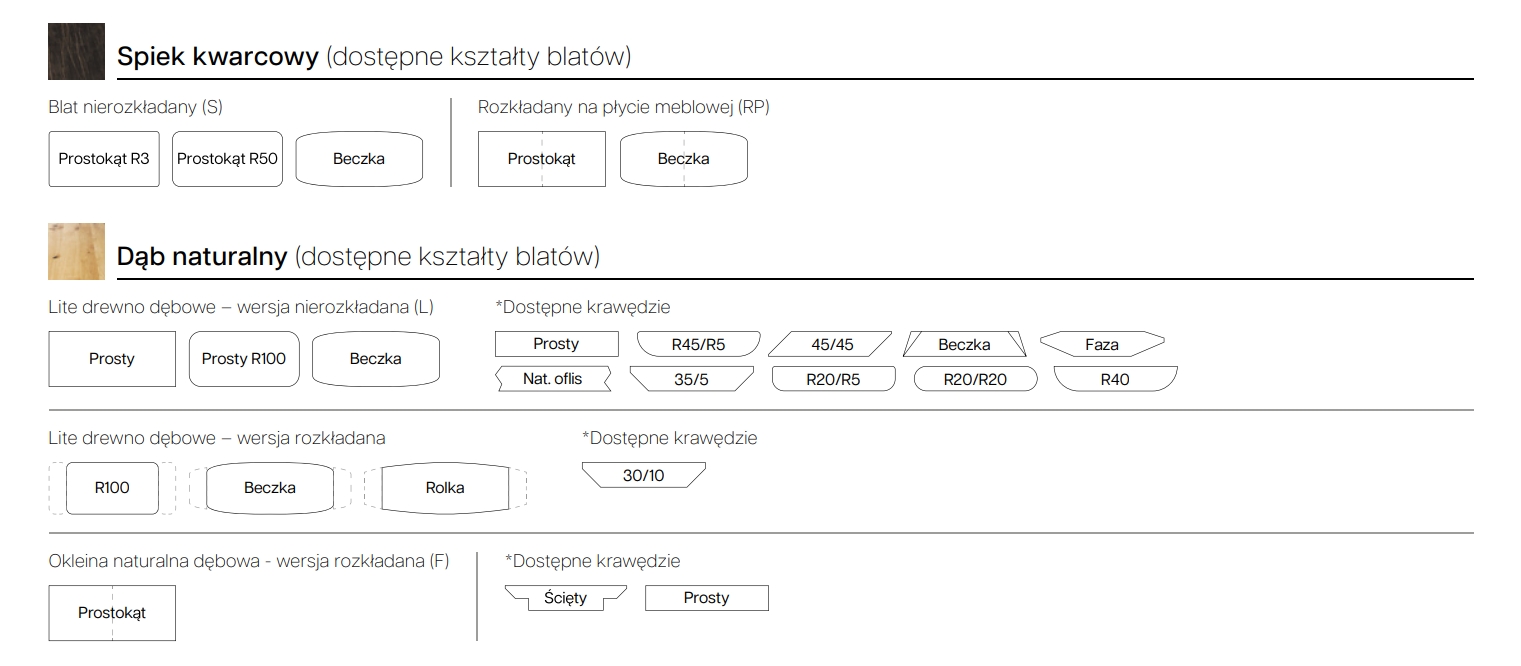Click the dark Spiek kwarcowy texture swatch
Viewport: 1521px width, 666px height.
[76, 52]
